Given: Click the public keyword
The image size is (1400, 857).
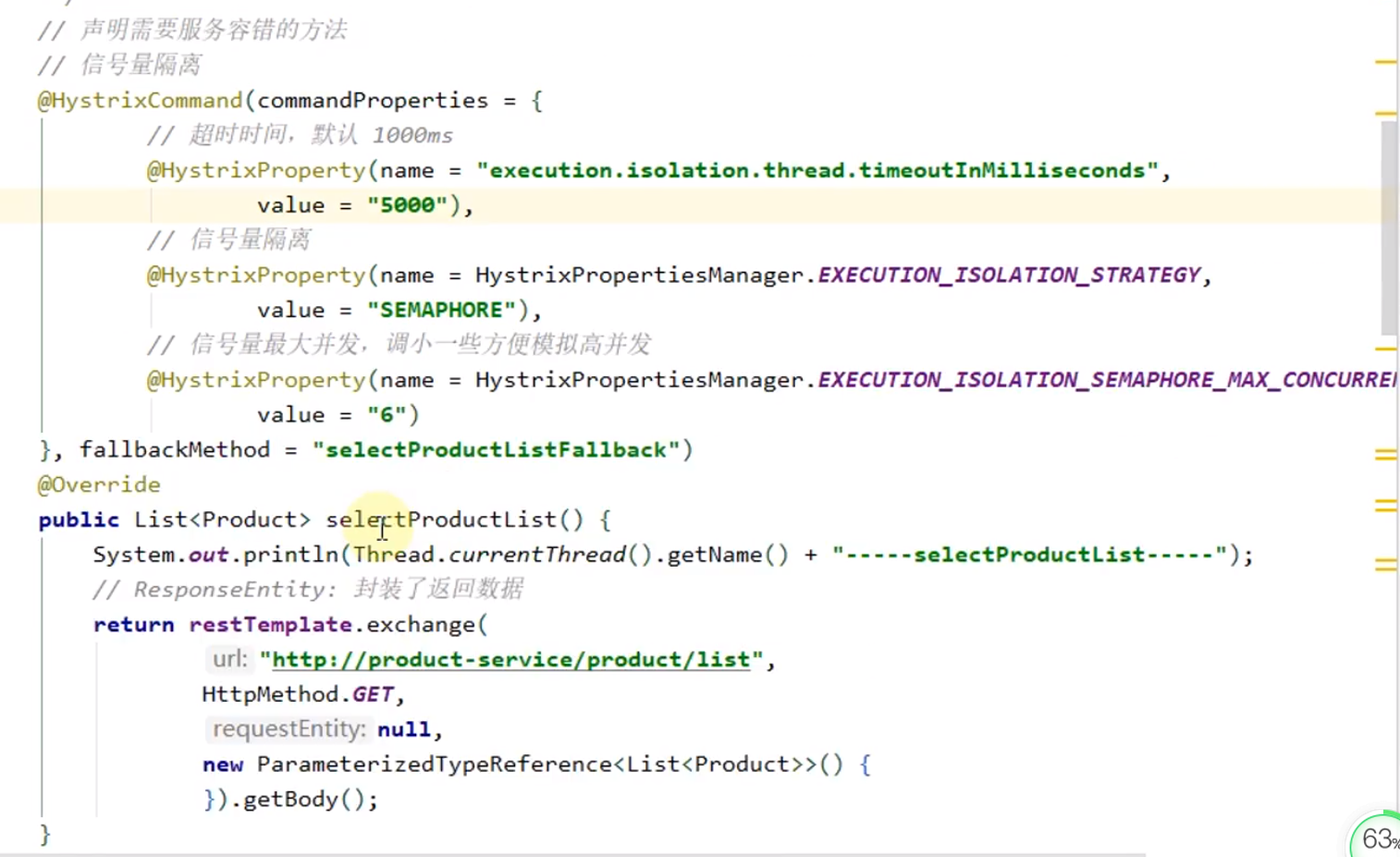Looking at the screenshot, I should point(79,520).
